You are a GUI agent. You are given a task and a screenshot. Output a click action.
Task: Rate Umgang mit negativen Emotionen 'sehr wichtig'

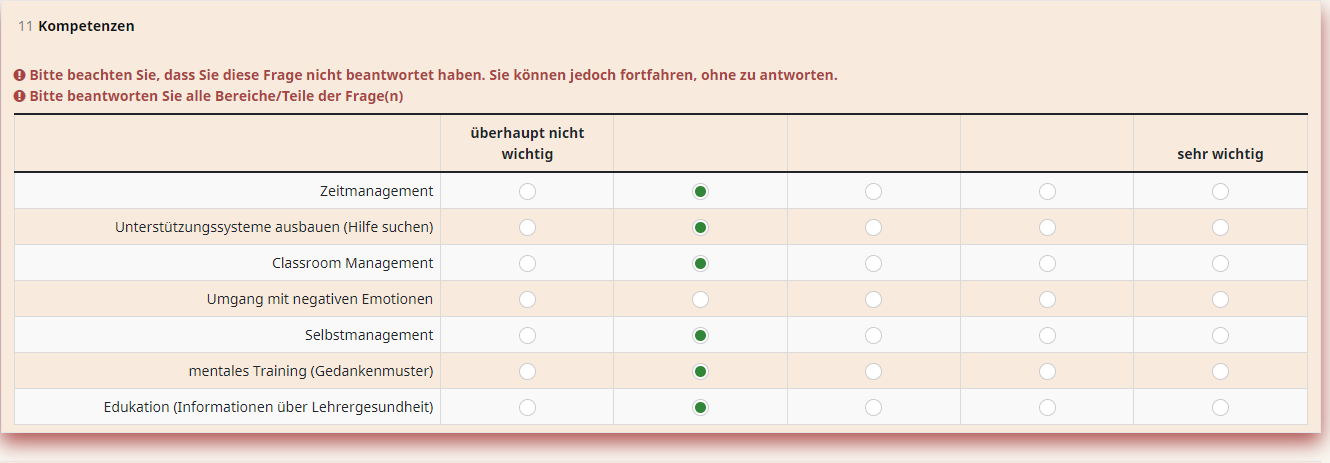[1220, 299]
